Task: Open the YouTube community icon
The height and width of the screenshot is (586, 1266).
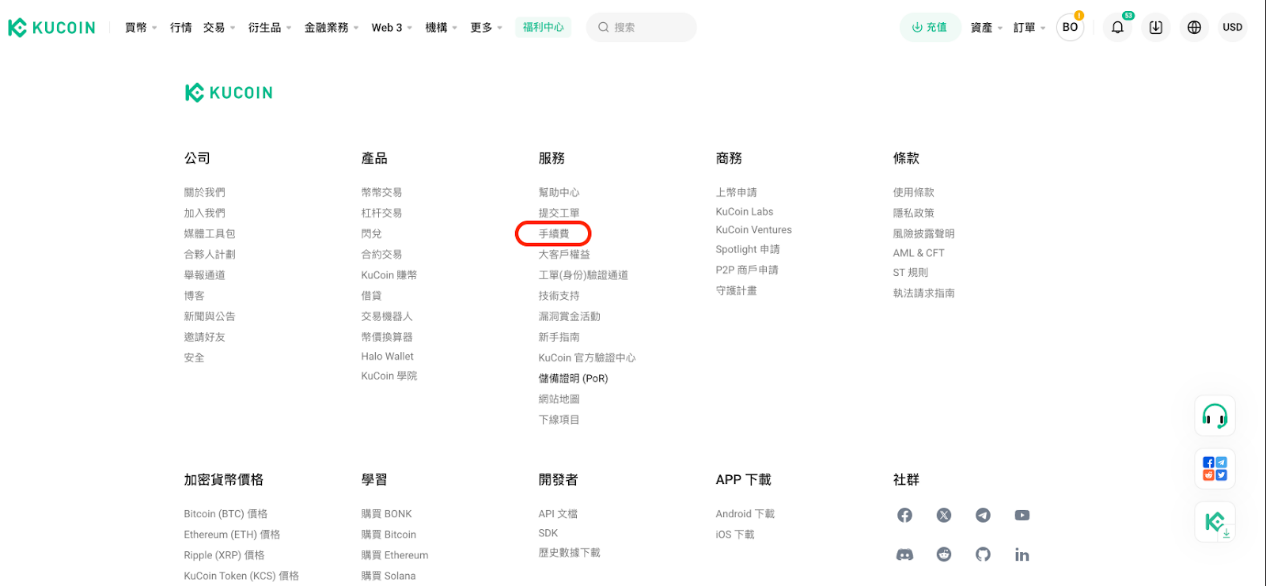Action: [1022, 515]
